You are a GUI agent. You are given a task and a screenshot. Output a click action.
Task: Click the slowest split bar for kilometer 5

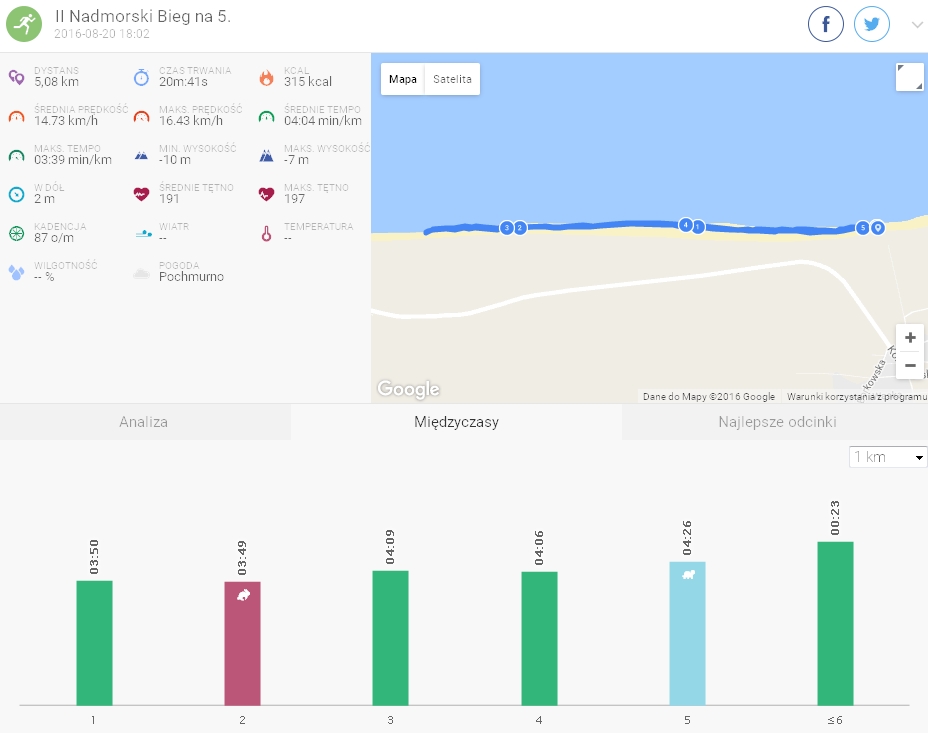click(687, 633)
